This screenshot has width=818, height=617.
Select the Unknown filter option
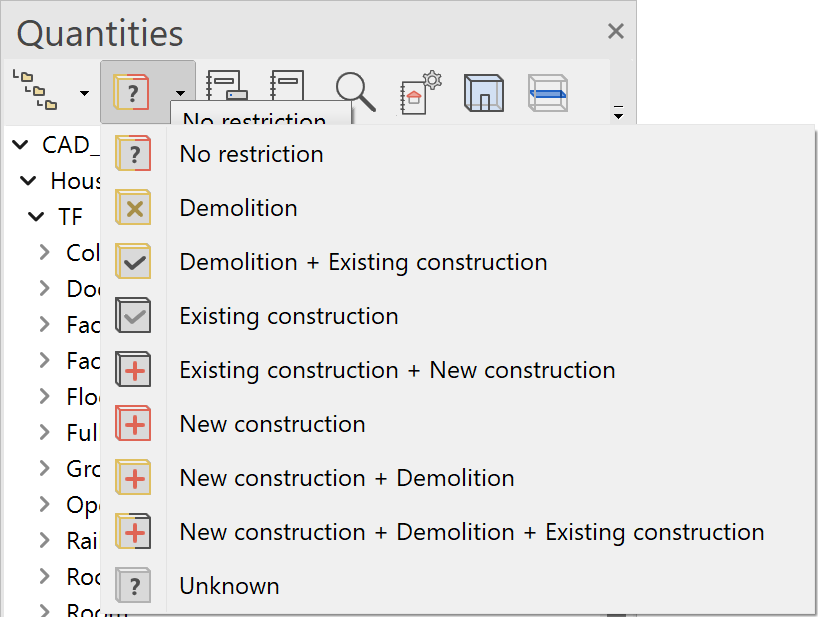pos(458,586)
